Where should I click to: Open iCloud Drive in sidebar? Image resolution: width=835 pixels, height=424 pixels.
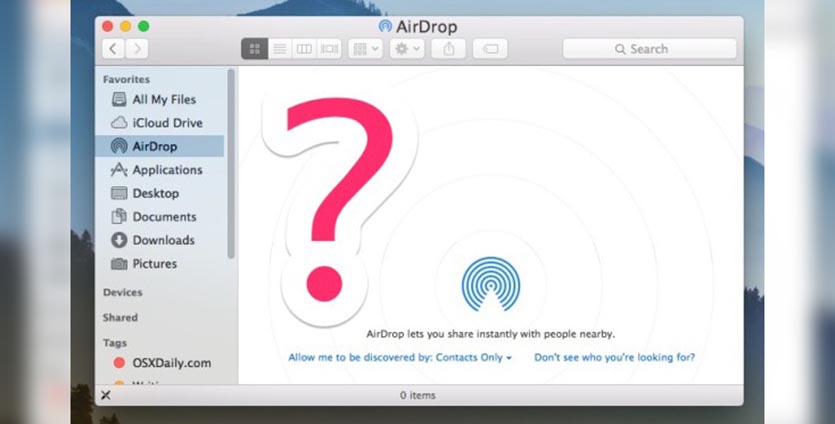[x=160, y=123]
